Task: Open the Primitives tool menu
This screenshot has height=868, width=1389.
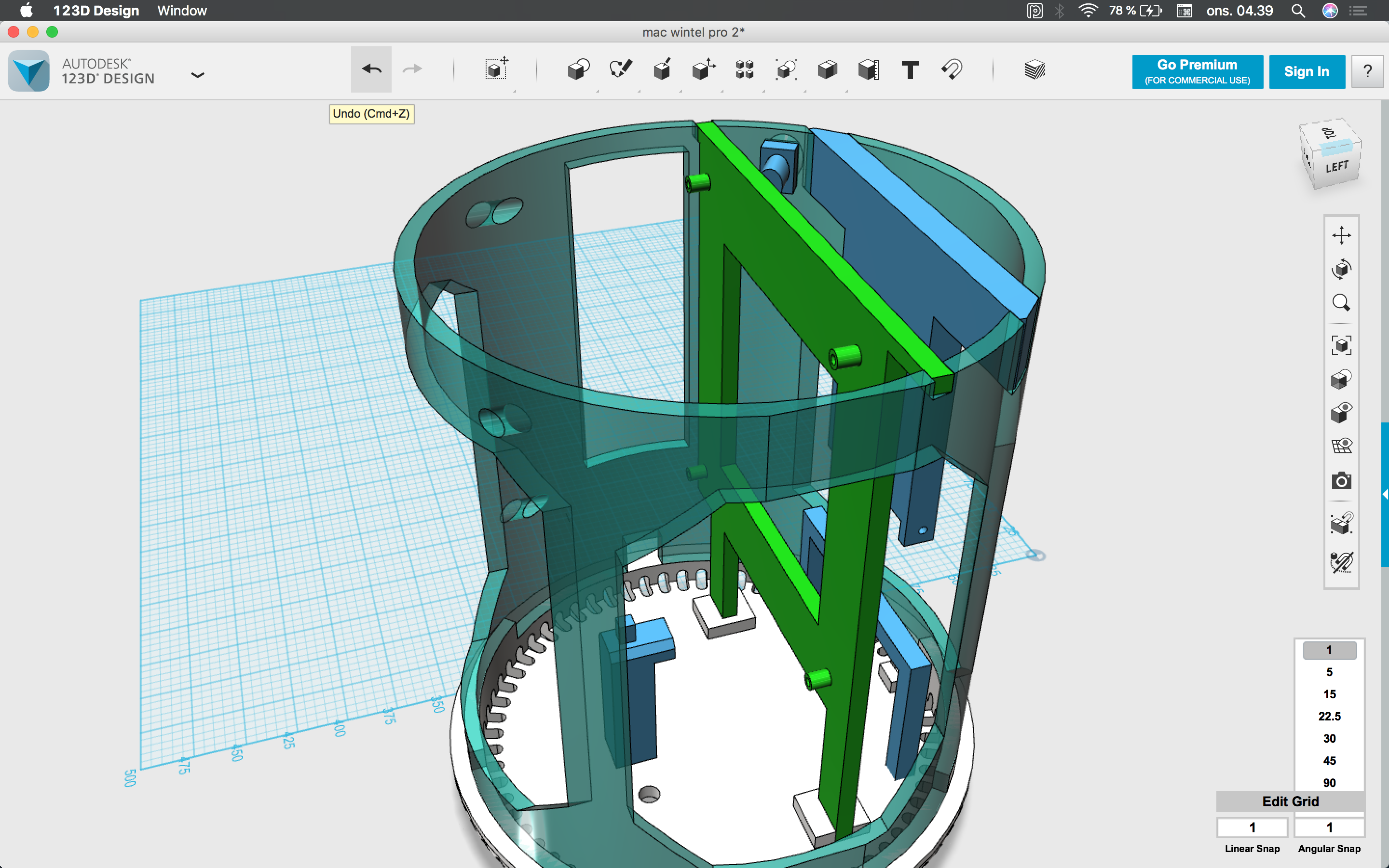Action: pos(579,69)
